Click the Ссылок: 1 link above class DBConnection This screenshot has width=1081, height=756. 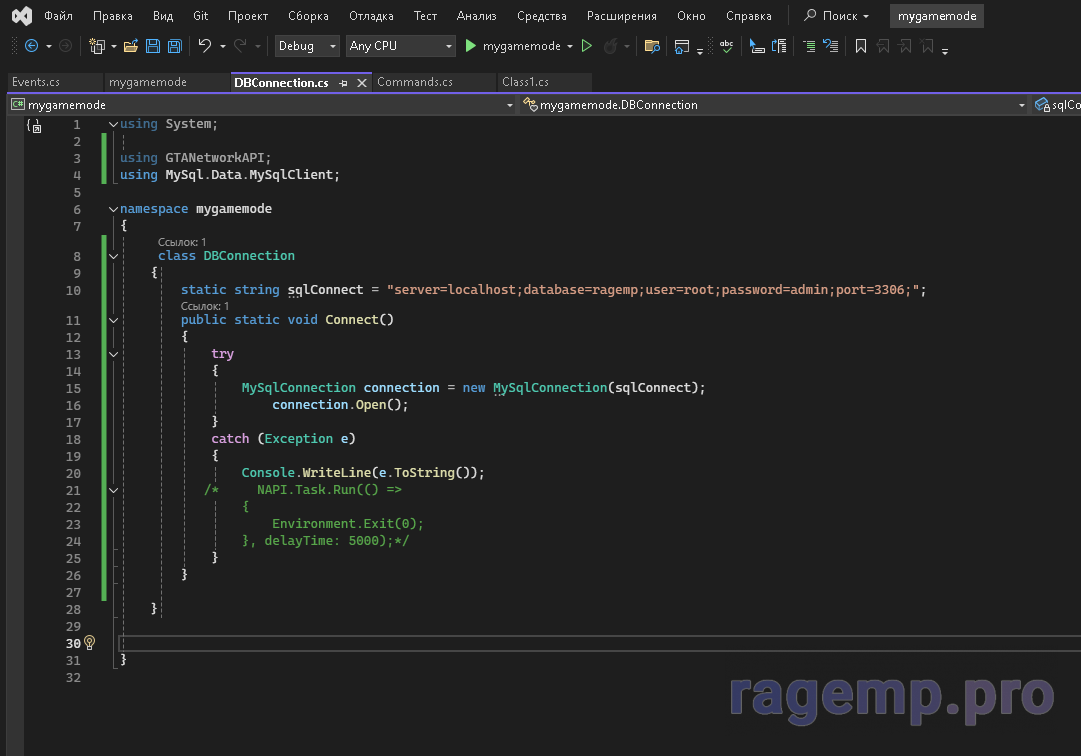[x=182, y=242]
